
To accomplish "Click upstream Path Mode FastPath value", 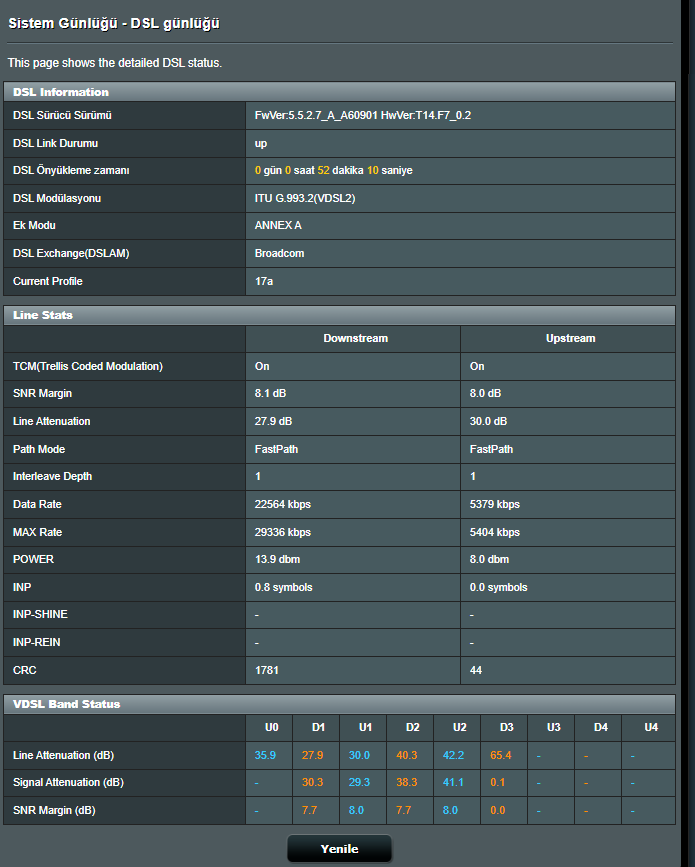I will tap(491, 449).
